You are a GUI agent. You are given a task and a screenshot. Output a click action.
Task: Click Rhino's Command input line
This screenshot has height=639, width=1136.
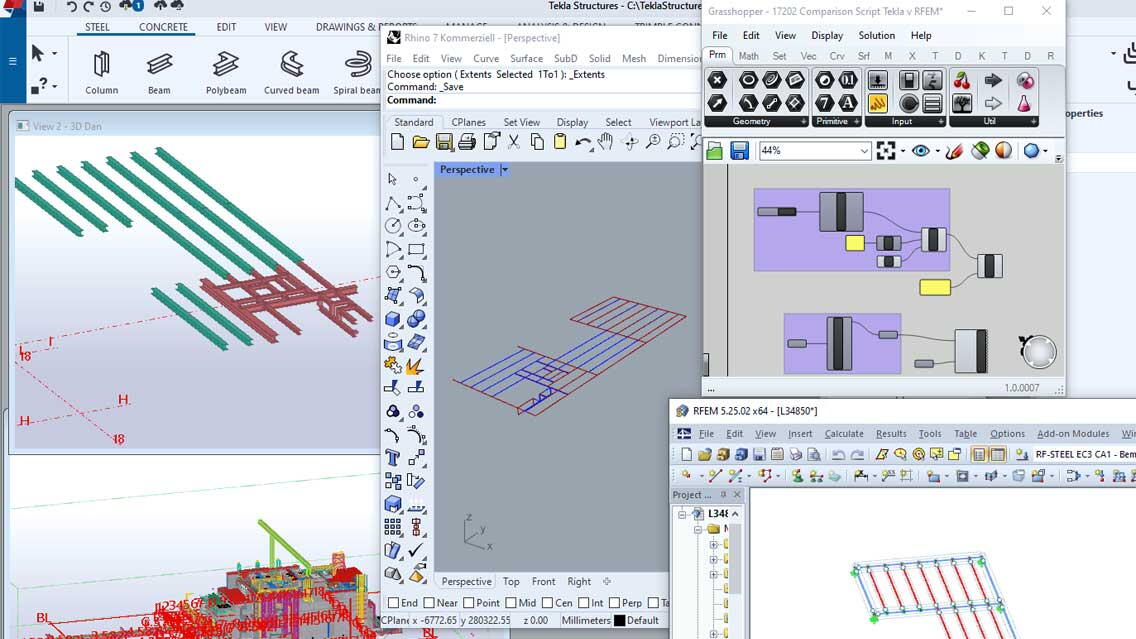click(x=543, y=100)
